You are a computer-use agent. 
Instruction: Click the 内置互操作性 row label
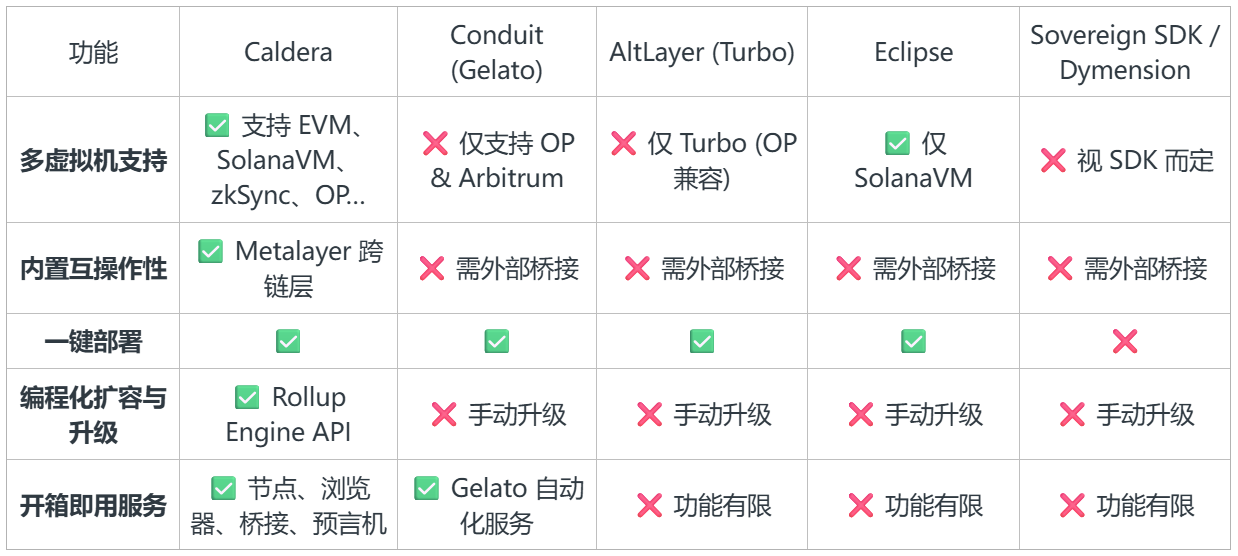[93, 269]
